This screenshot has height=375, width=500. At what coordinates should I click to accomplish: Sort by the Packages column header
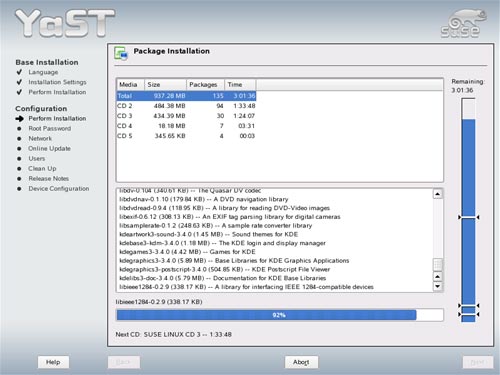pos(205,85)
